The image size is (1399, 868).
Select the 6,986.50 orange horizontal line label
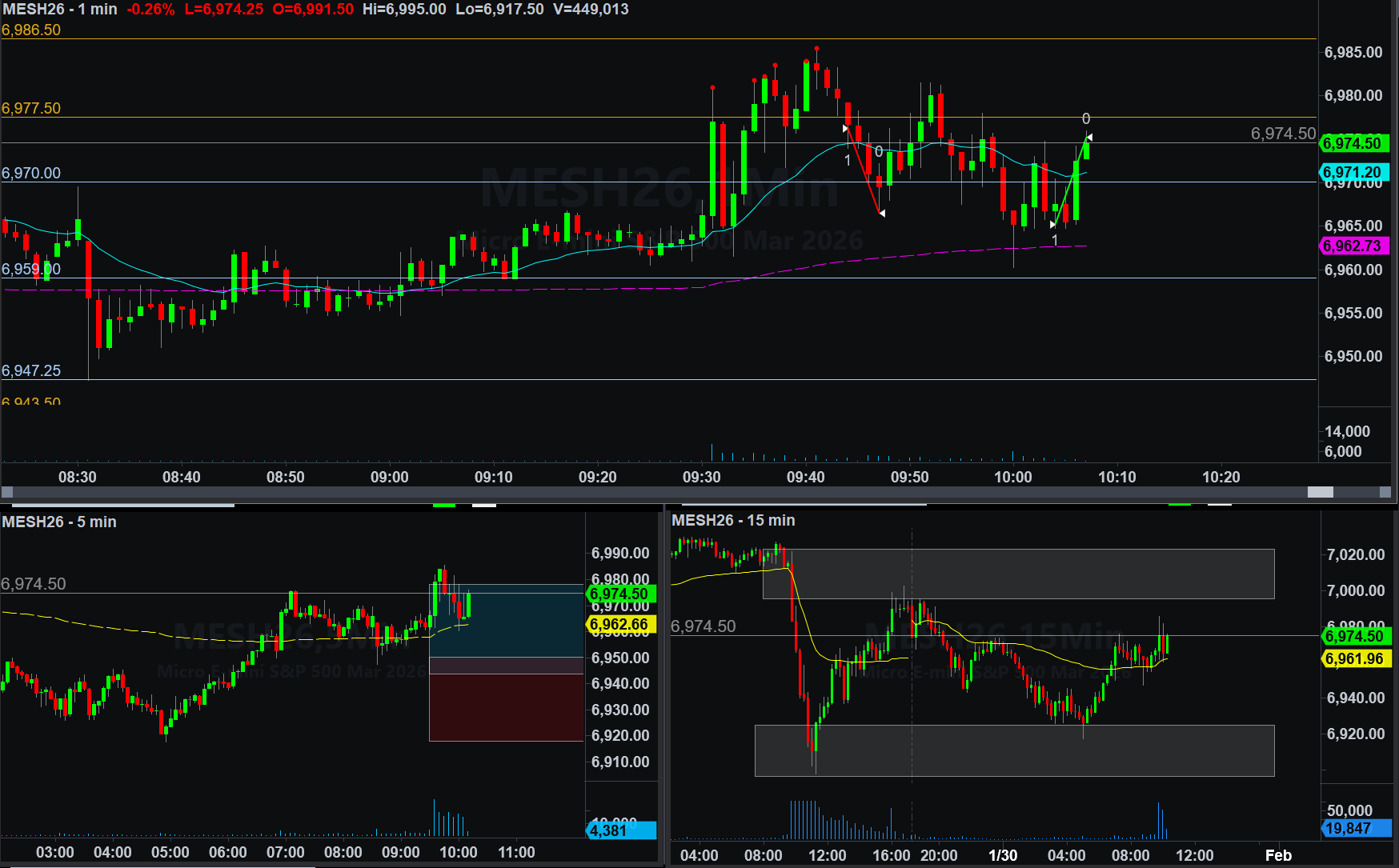click(31, 30)
